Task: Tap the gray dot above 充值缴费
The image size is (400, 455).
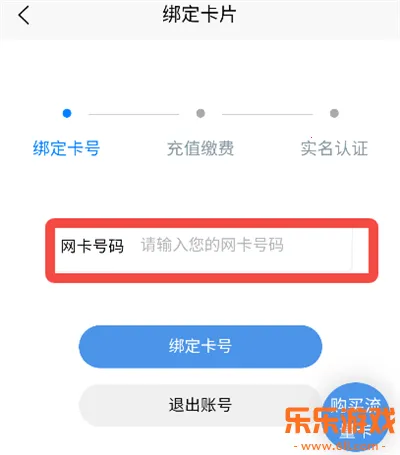Action: click(201, 113)
